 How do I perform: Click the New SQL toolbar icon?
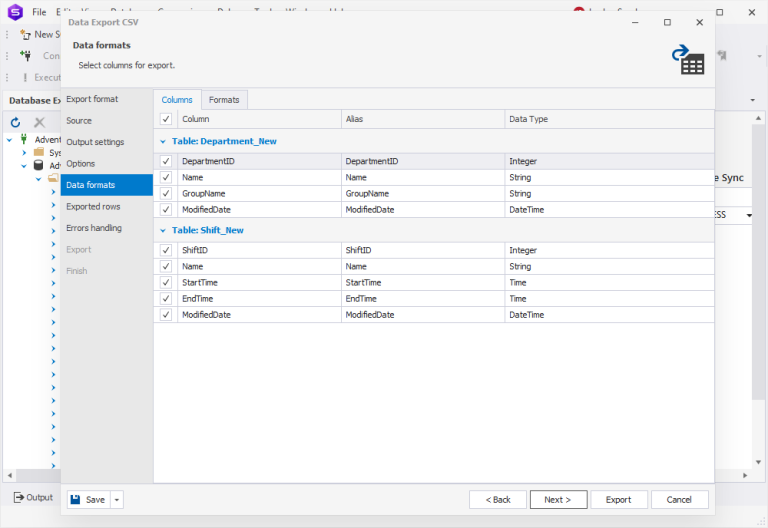pyautogui.click(x=25, y=35)
